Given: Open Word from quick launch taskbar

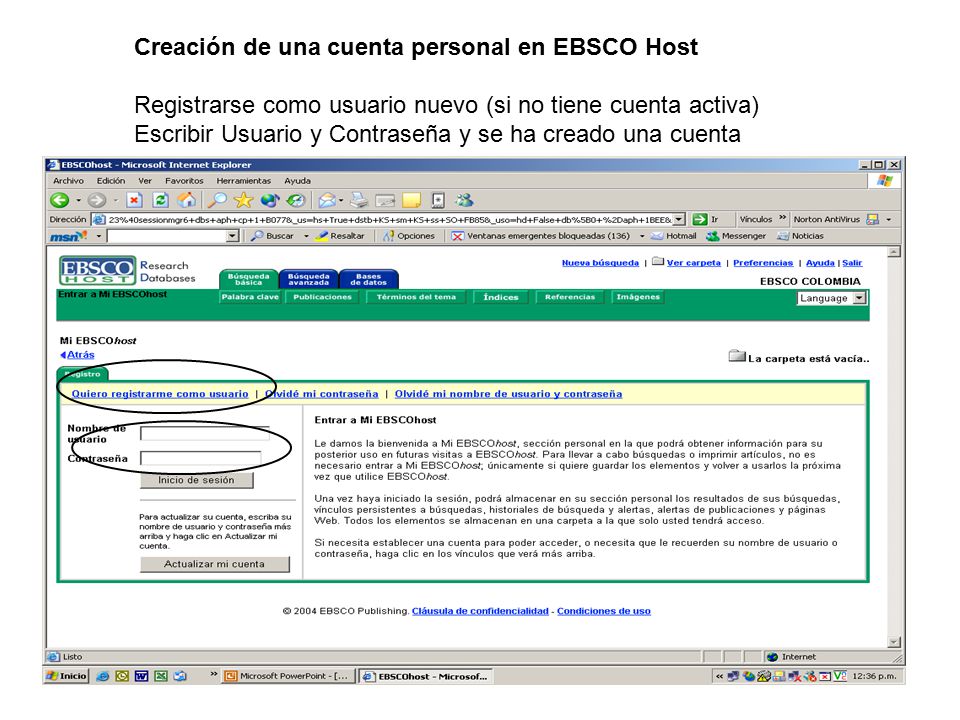Looking at the screenshot, I should (141, 676).
